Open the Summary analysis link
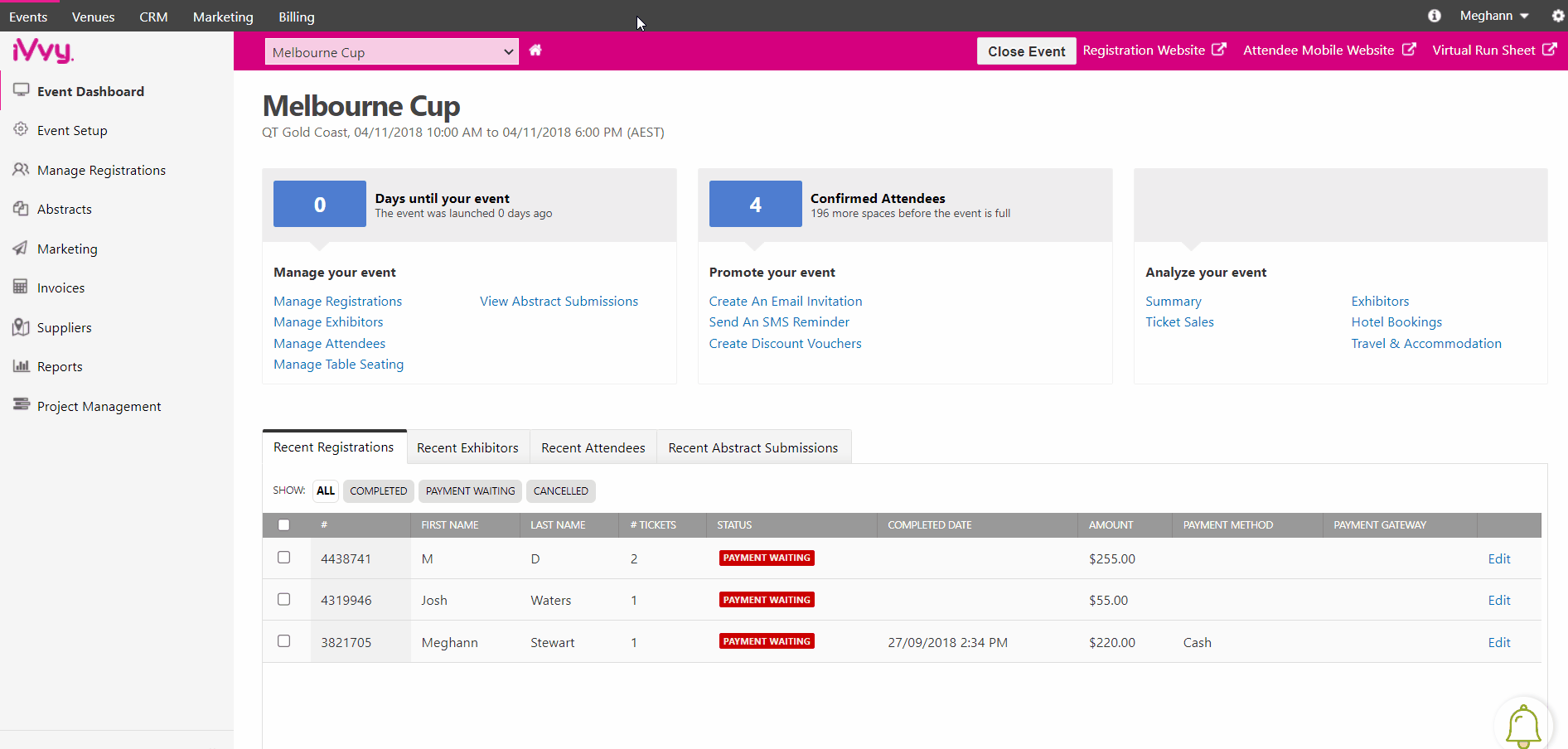The image size is (1568, 749). coord(1174,301)
